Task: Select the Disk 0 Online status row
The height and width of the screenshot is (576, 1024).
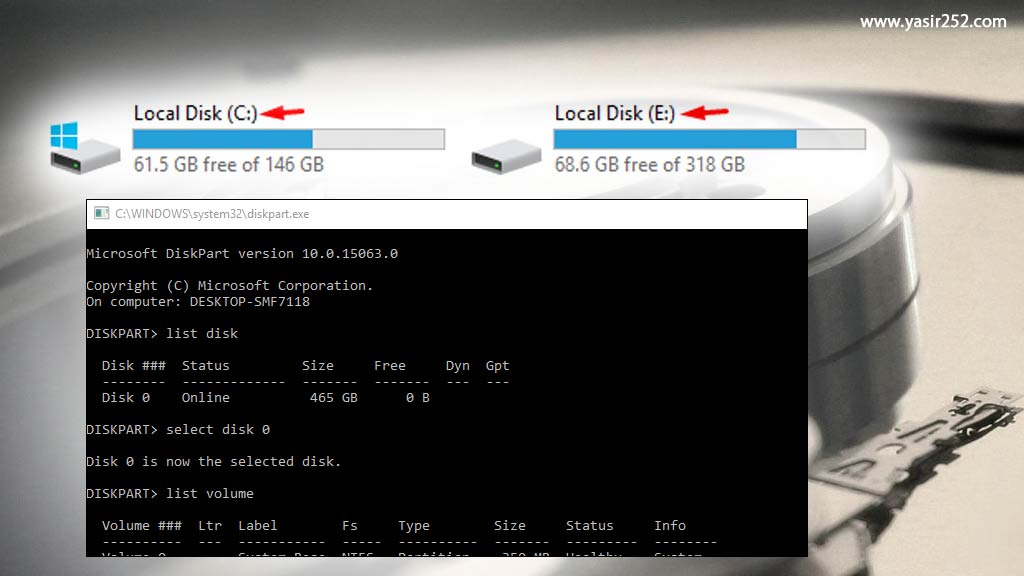Action: pyautogui.click(x=200, y=397)
